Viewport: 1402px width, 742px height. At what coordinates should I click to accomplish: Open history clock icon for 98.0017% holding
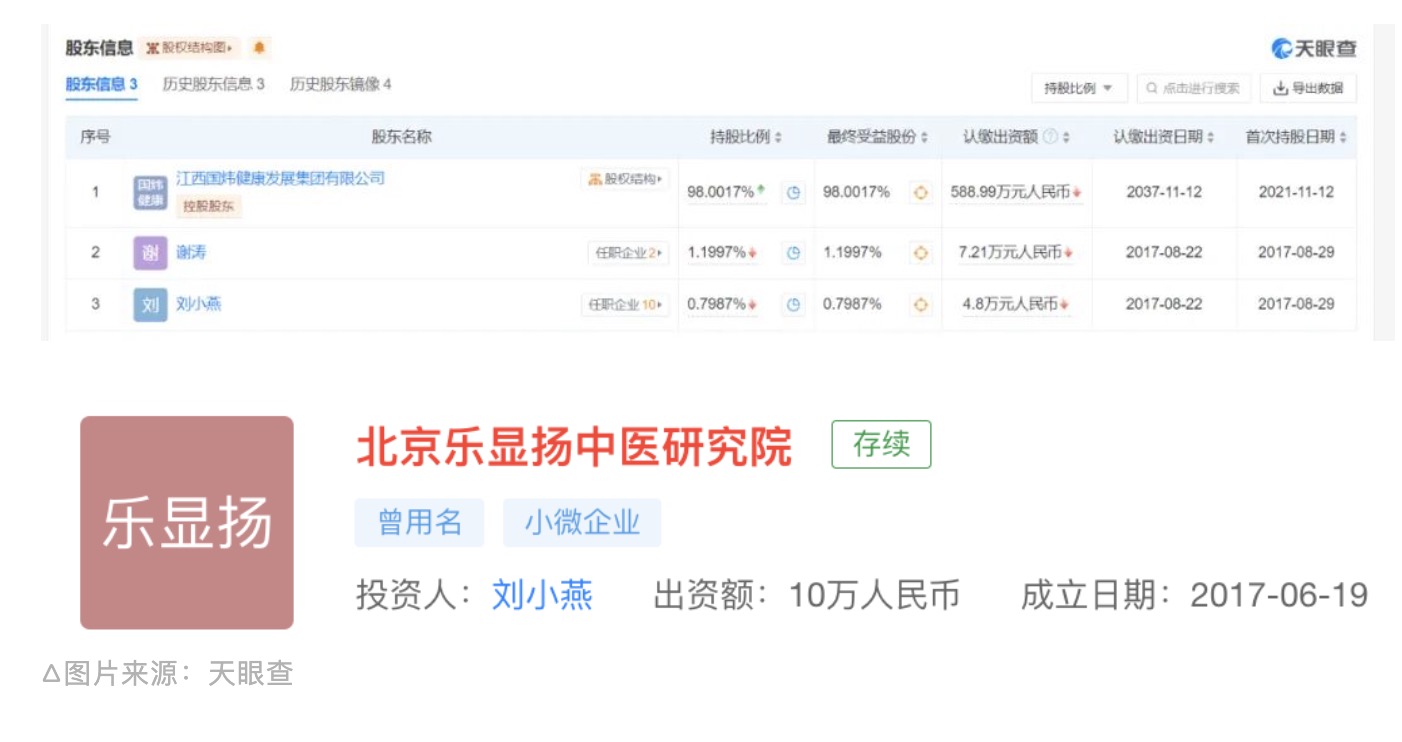click(793, 193)
